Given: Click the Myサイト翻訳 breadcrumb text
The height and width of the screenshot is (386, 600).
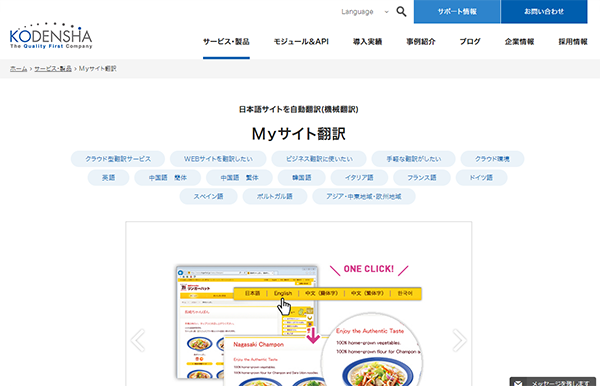Looking at the screenshot, I should (x=98, y=69).
